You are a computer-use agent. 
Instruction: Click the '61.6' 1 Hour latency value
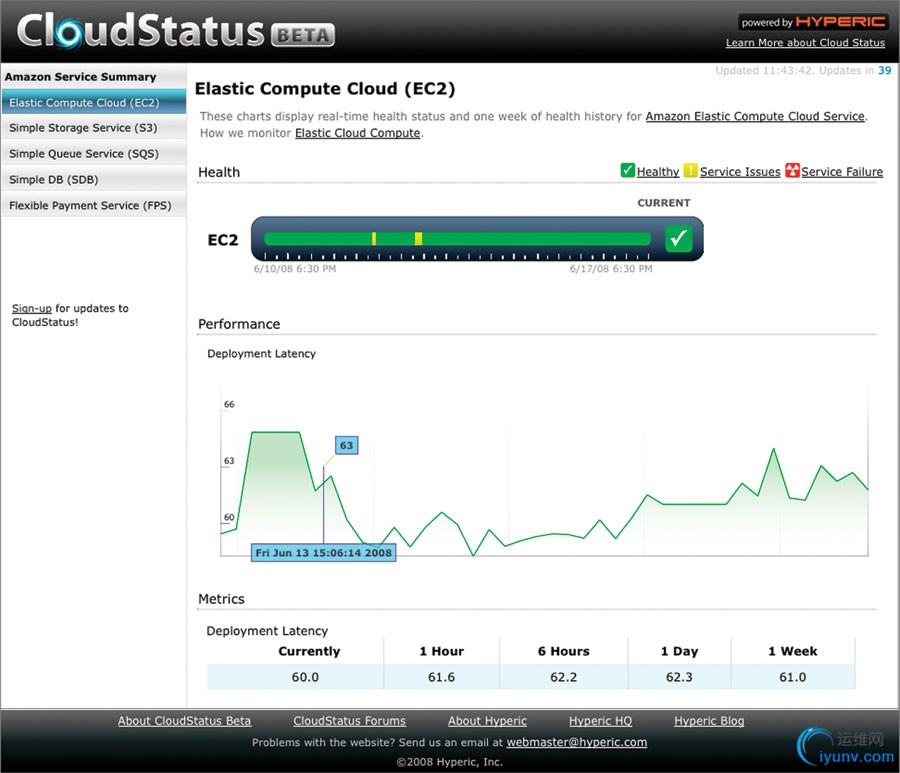point(441,677)
